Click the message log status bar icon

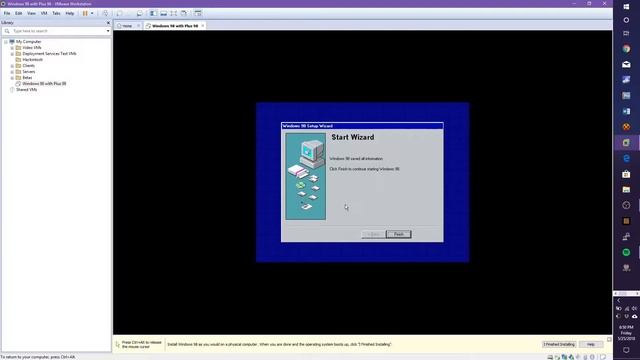click(603, 357)
